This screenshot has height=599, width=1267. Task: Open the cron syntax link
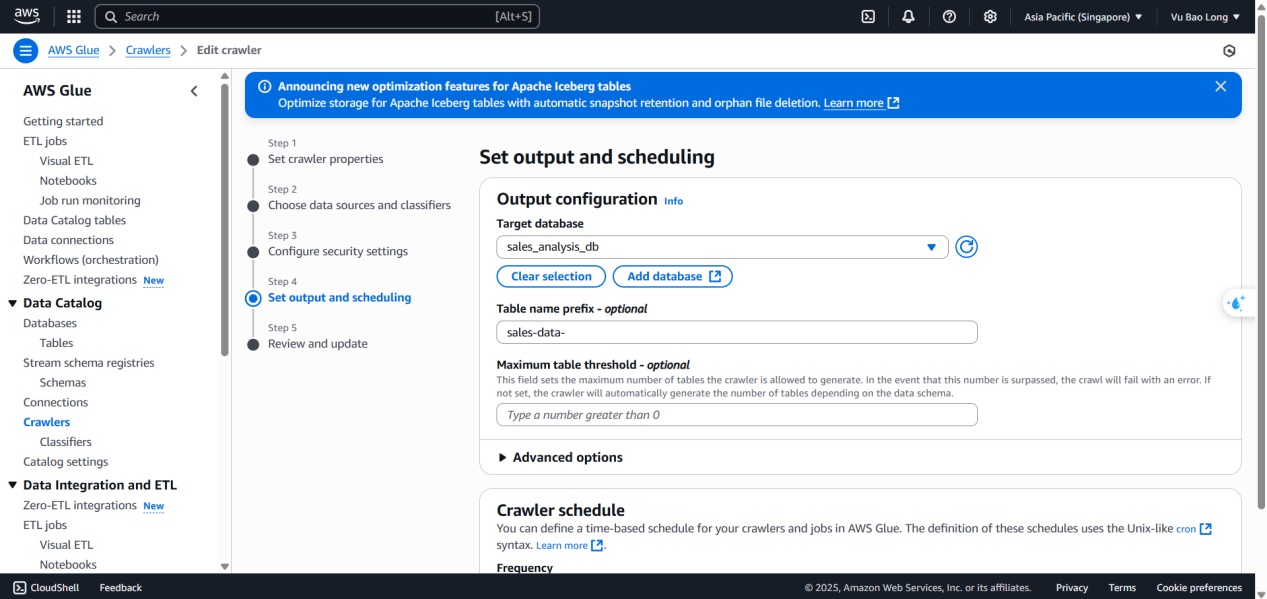click(x=1194, y=529)
